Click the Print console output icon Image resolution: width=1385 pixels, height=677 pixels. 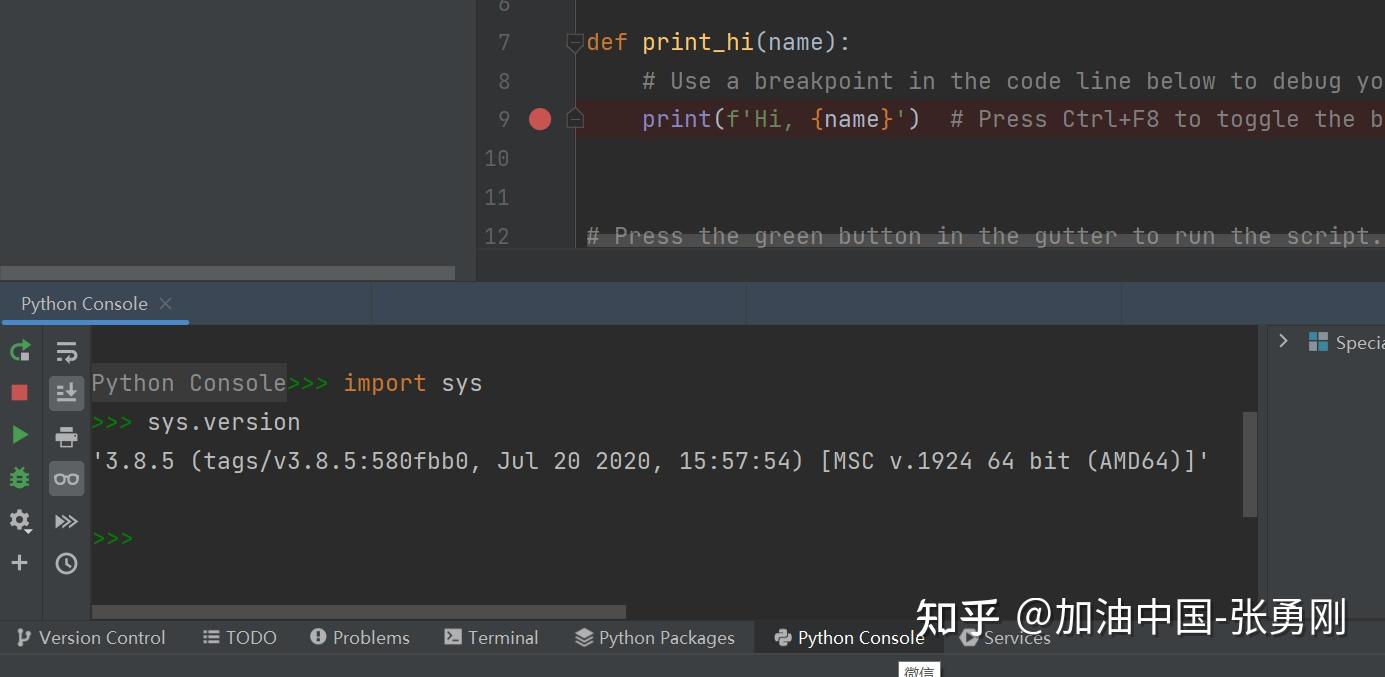(x=66, y=435)
